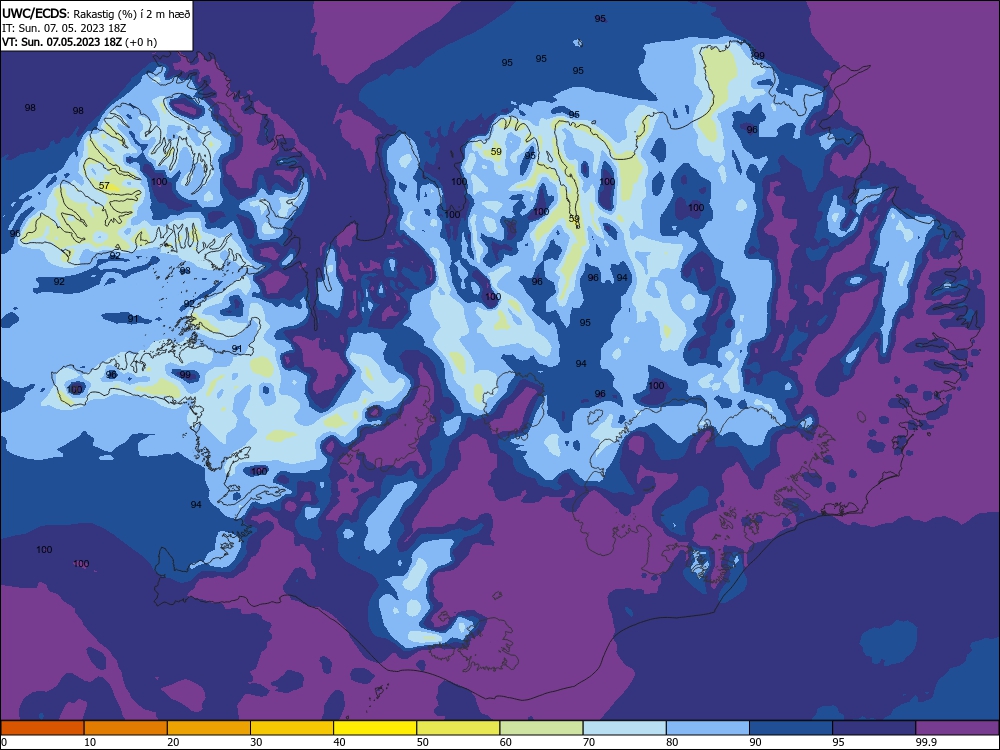Click the pale green 60–70 legend swatch
The image size is (1000, 750).
[541, 728]
